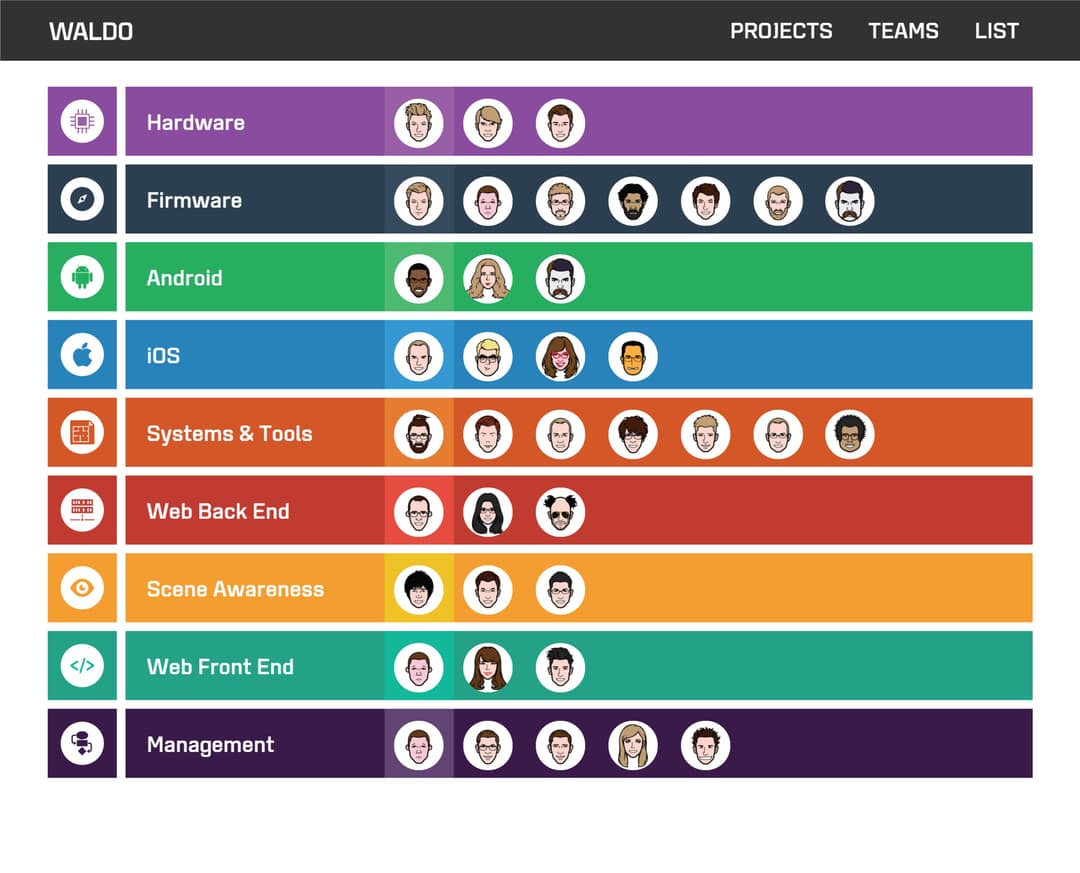Open the PROJECTS menu item

pos(781,31)
